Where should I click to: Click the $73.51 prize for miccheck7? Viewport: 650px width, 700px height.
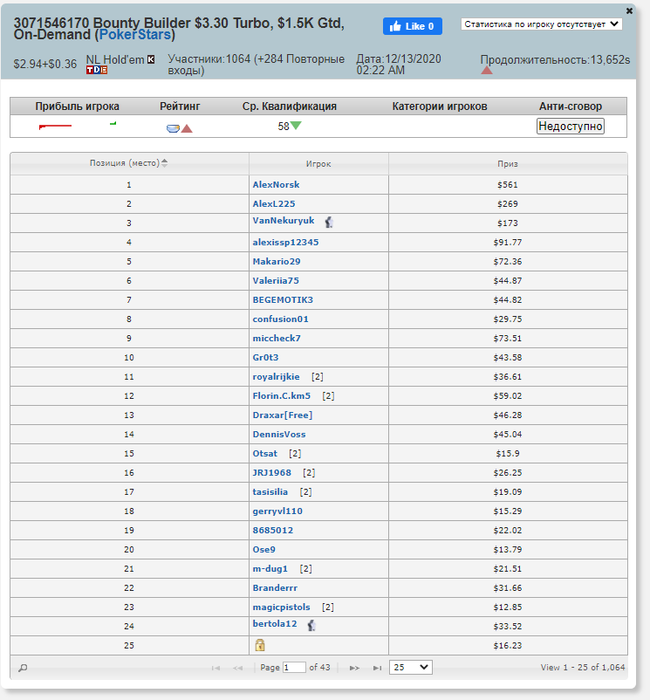(x=508, y=338)
